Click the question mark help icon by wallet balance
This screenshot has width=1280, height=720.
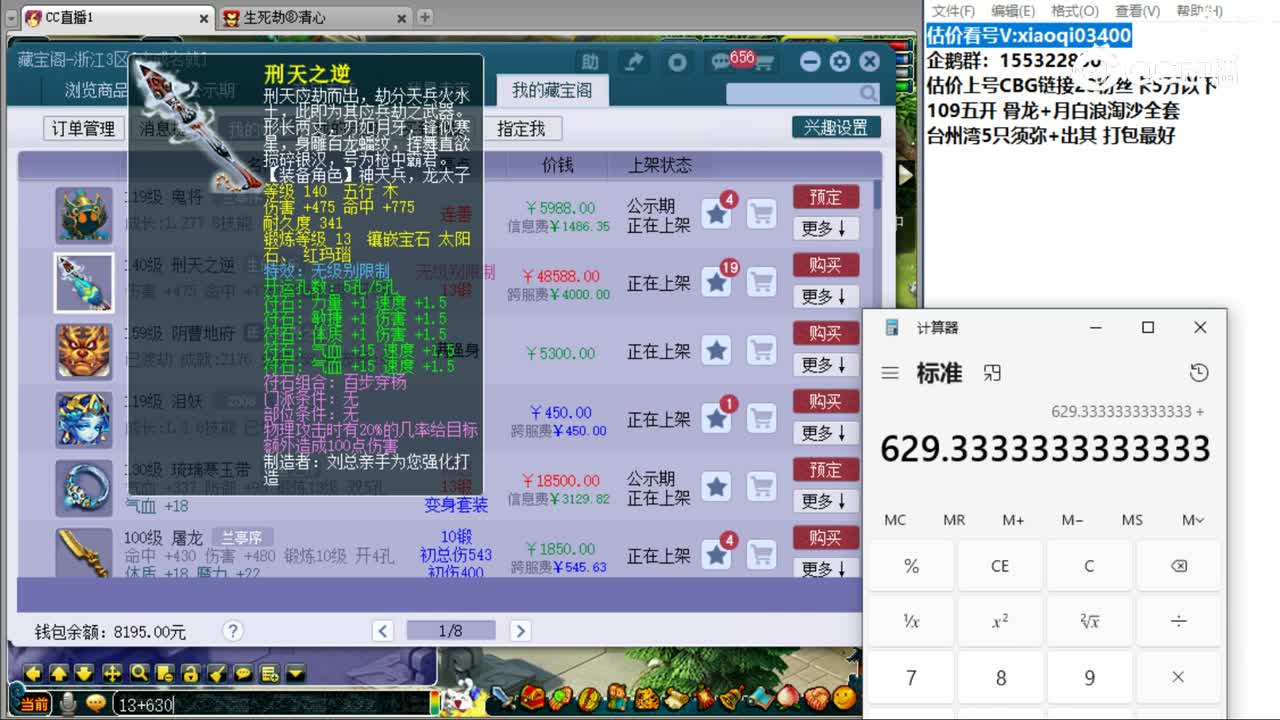[x=233, y=631]
